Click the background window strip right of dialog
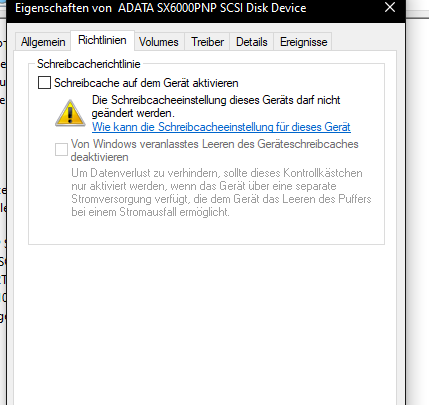This screenshot has width=429, height=405. click(417, 207)
